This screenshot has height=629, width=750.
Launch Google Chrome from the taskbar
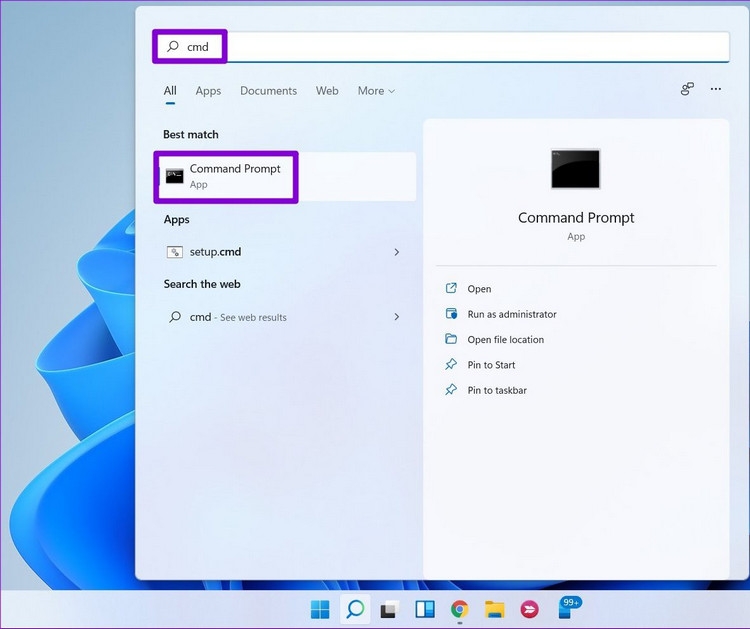[459, 609]
